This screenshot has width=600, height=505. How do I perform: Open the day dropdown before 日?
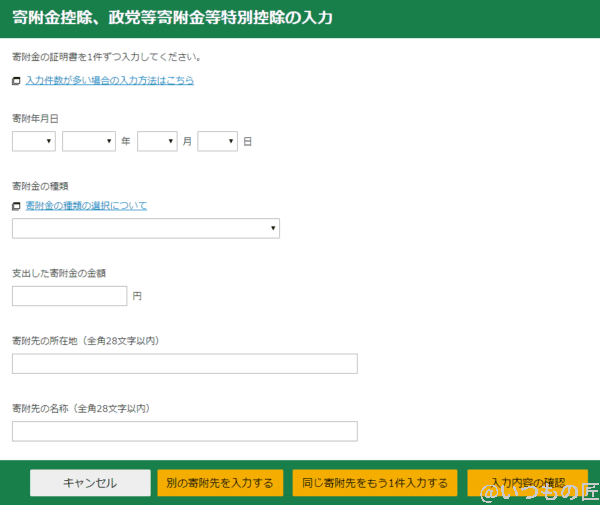click(217, 142)
